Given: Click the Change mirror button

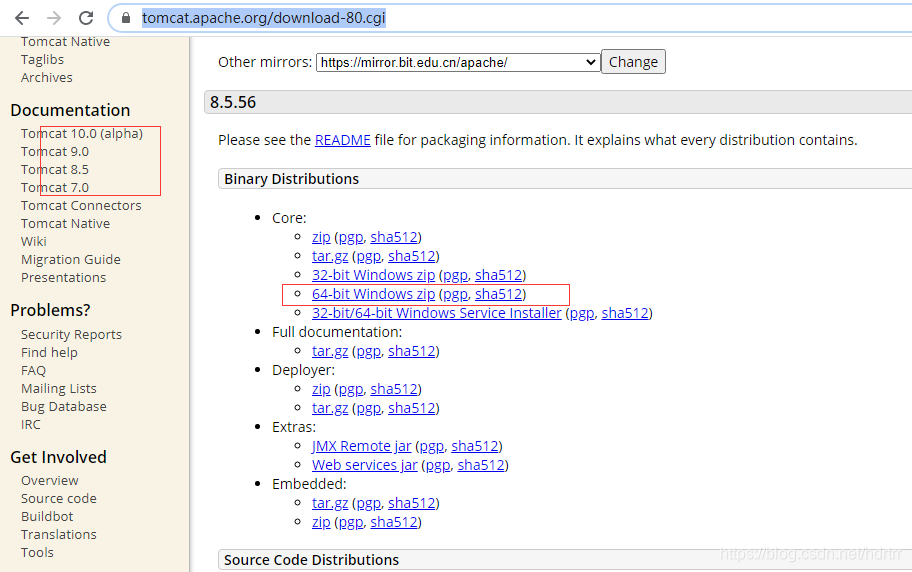Looking at the screenshot, I should click(x=633, y=62).
